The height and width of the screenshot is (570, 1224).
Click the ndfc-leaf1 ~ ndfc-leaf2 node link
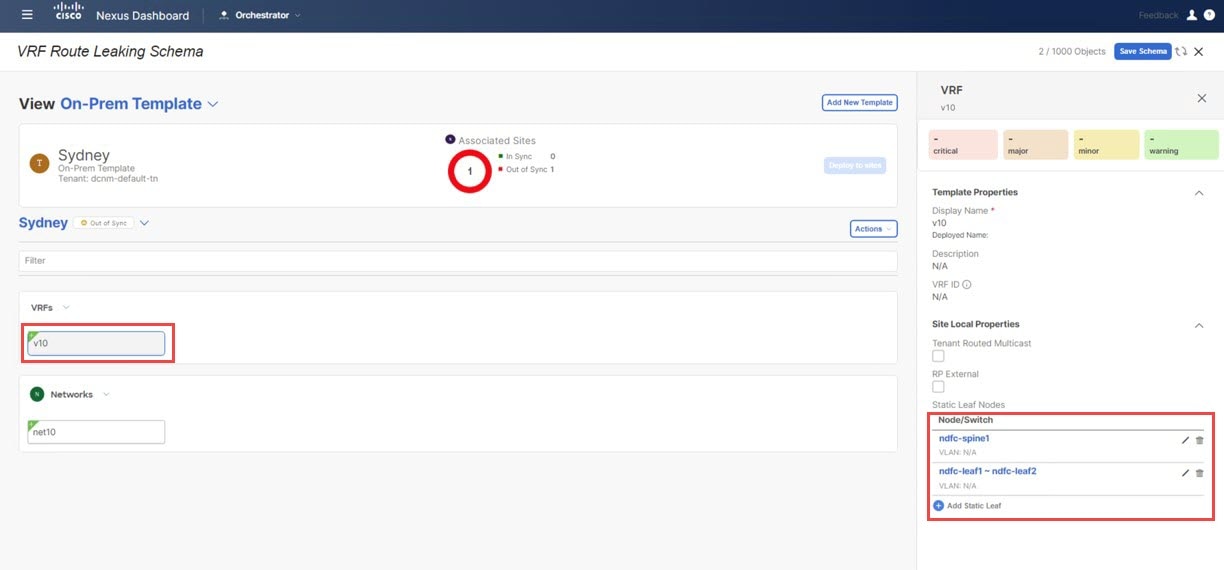point(987,470)
